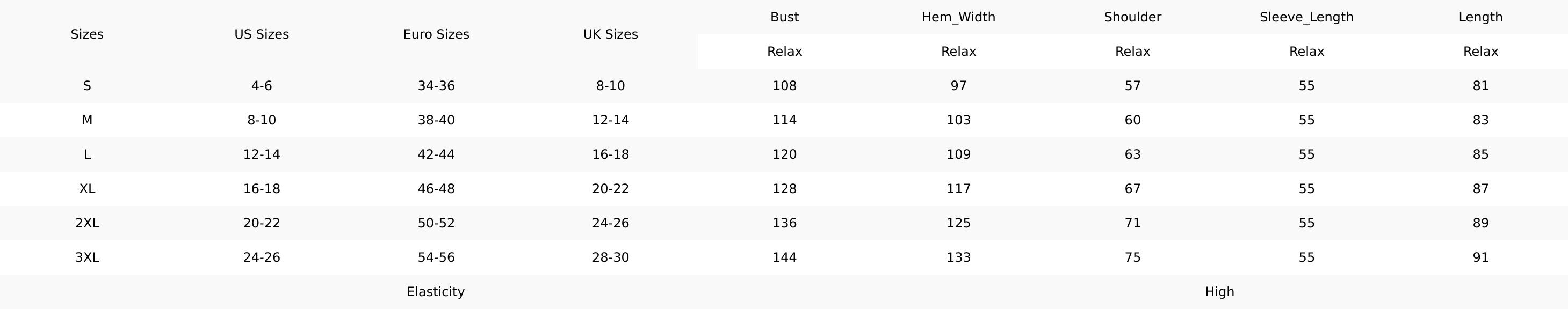This screenshot has width=1568, height=309.
Task: Click the Elasticity row label
Action: (435, 291)
